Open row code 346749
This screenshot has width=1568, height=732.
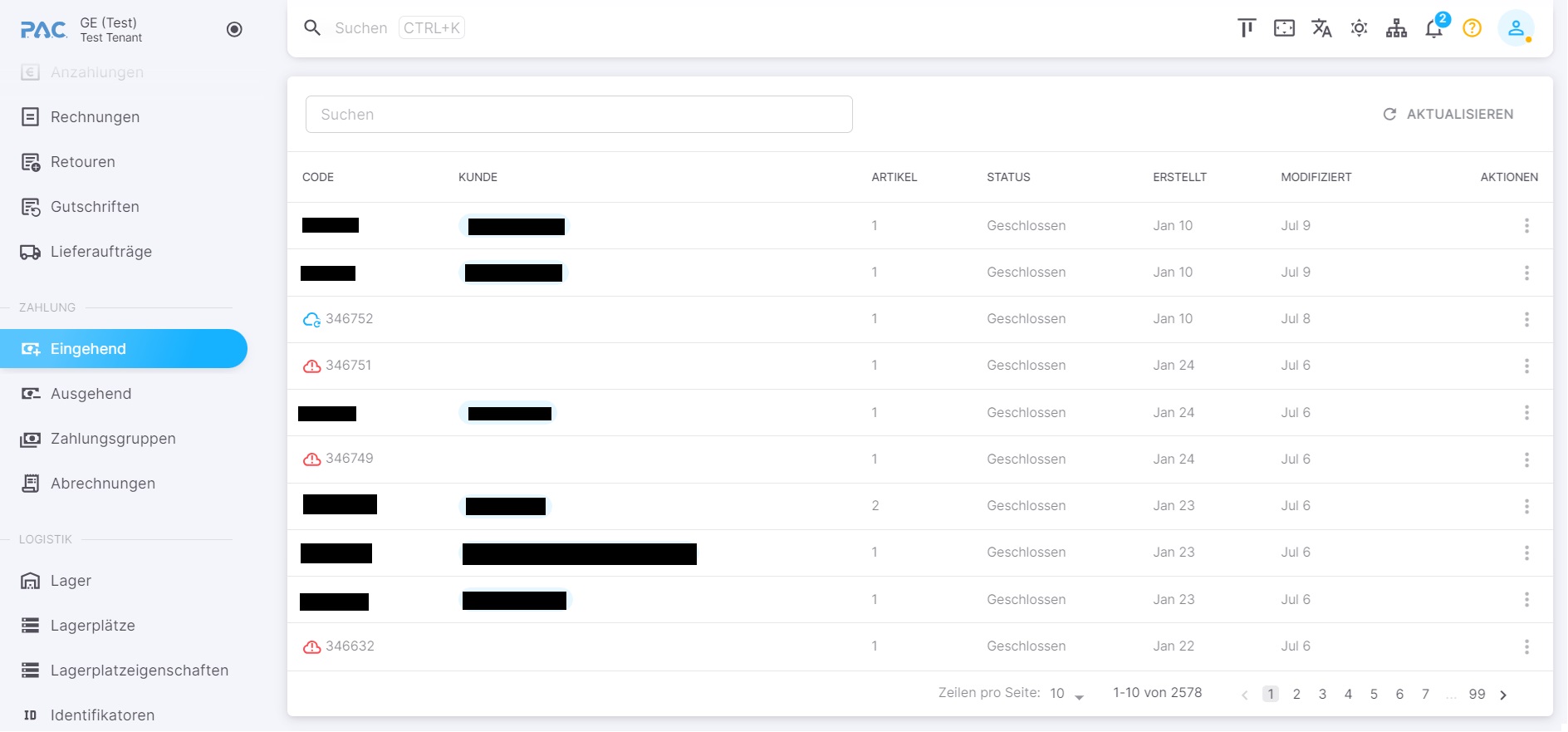tap(349, 459)
